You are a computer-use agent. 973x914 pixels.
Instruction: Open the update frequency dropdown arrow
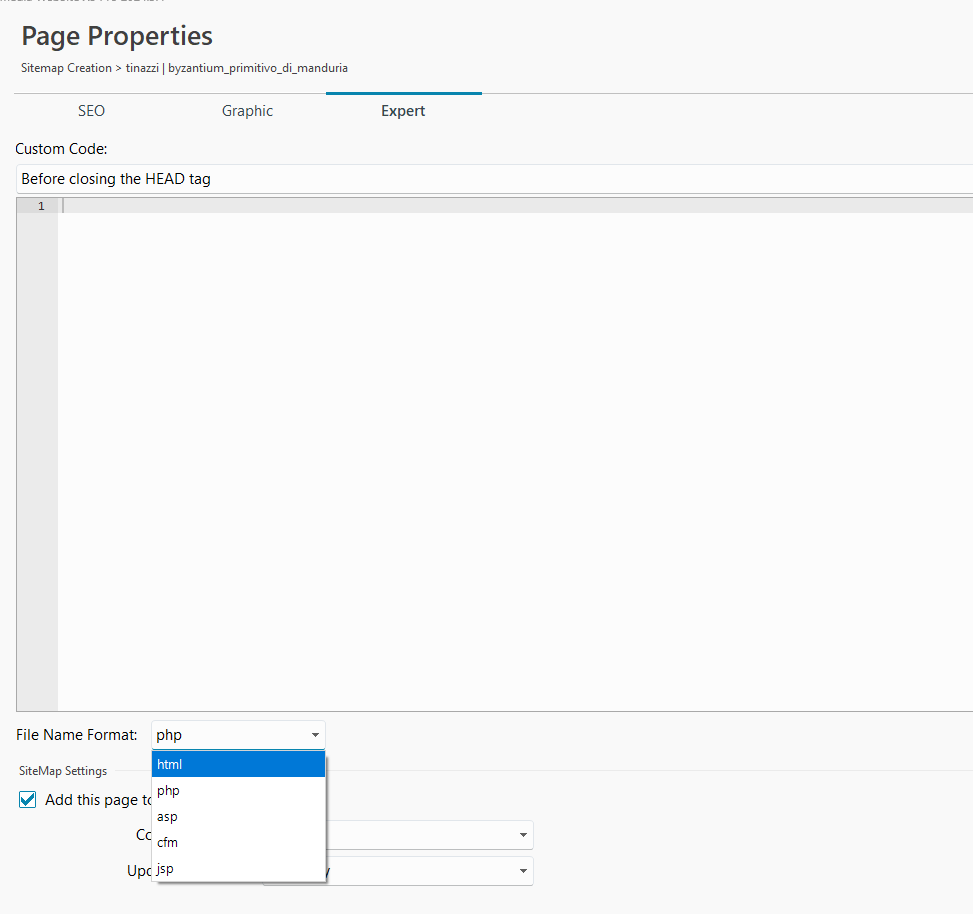(x=523, y=871)
